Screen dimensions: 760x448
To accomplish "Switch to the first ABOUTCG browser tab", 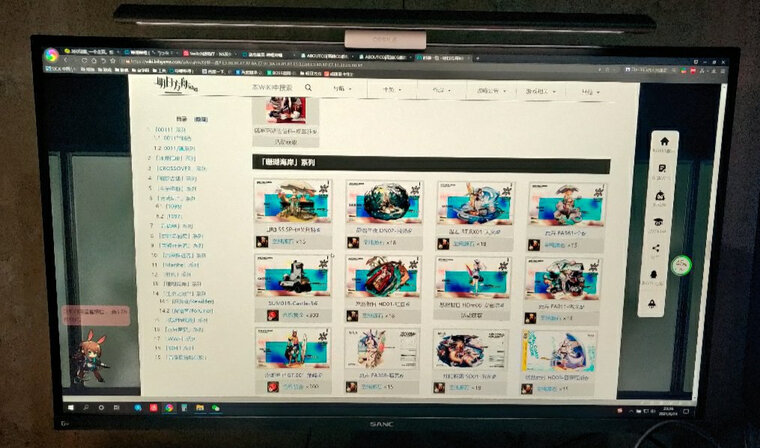I will tap(327, 56).
